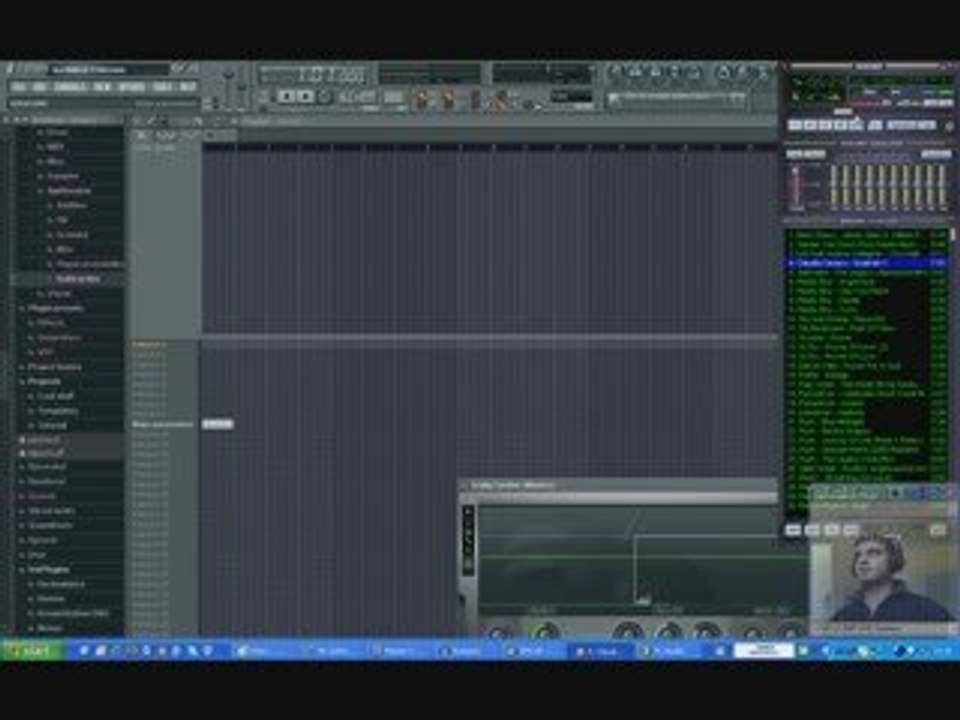Select the Main automation playlist track label

(162, 424)
